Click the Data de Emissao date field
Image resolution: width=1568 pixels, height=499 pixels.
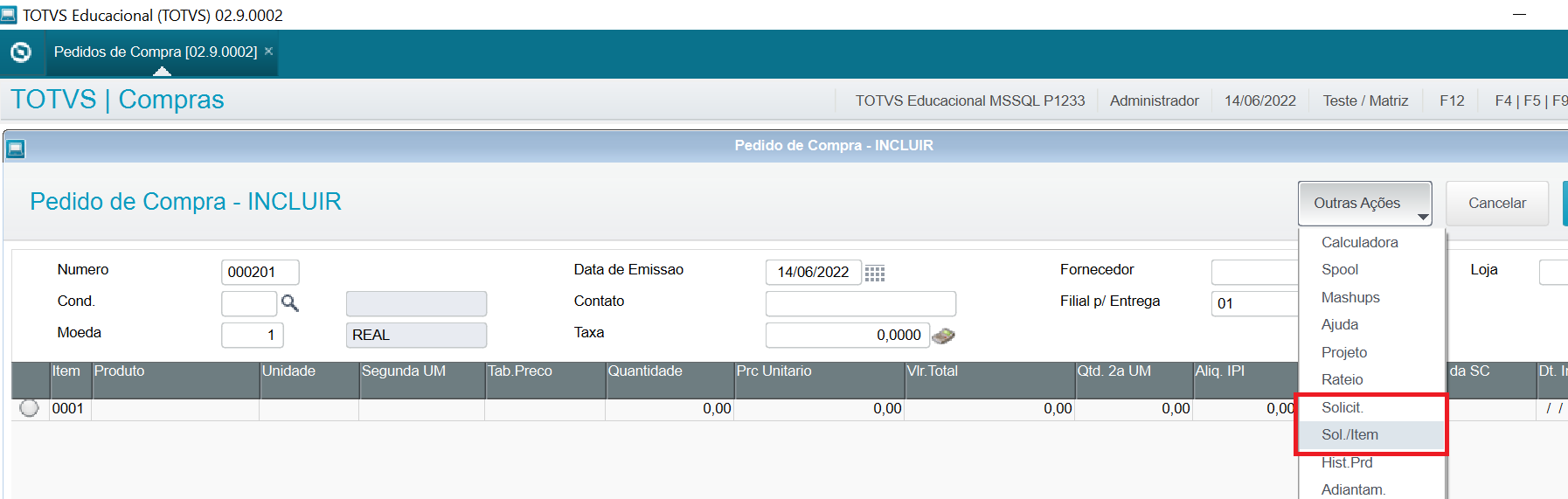[x=814, y=272]
